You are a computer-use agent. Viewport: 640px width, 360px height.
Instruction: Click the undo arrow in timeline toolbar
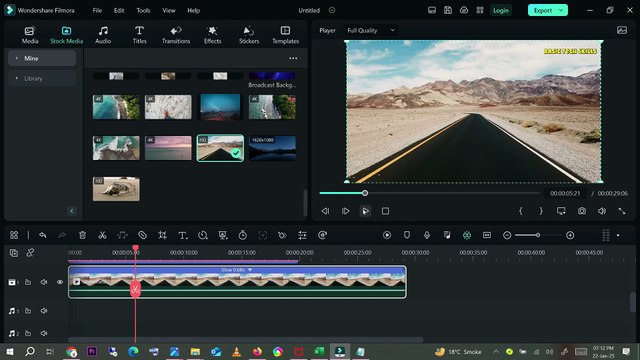(42, 235)
